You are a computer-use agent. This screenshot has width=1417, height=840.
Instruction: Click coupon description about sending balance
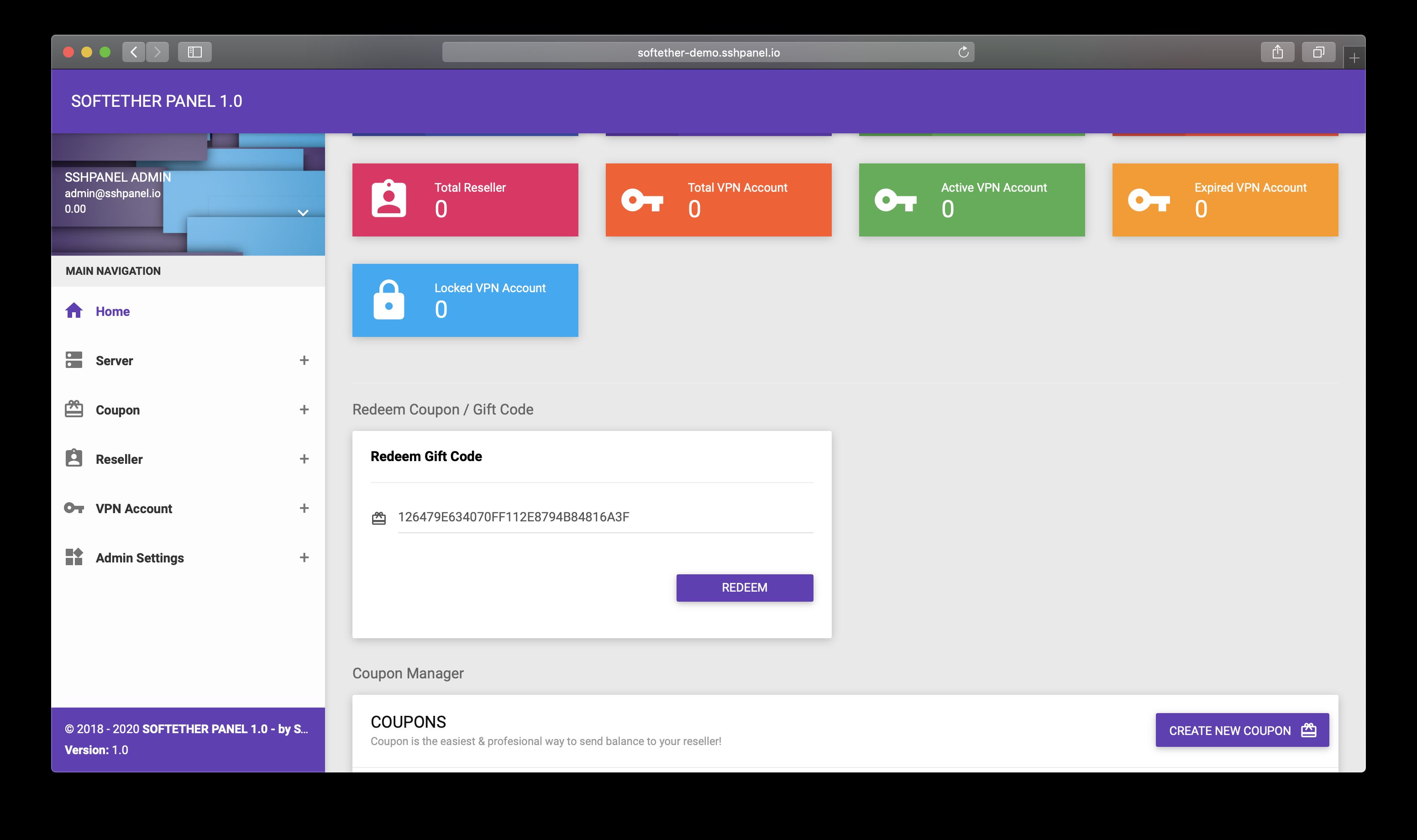(546, 741)
